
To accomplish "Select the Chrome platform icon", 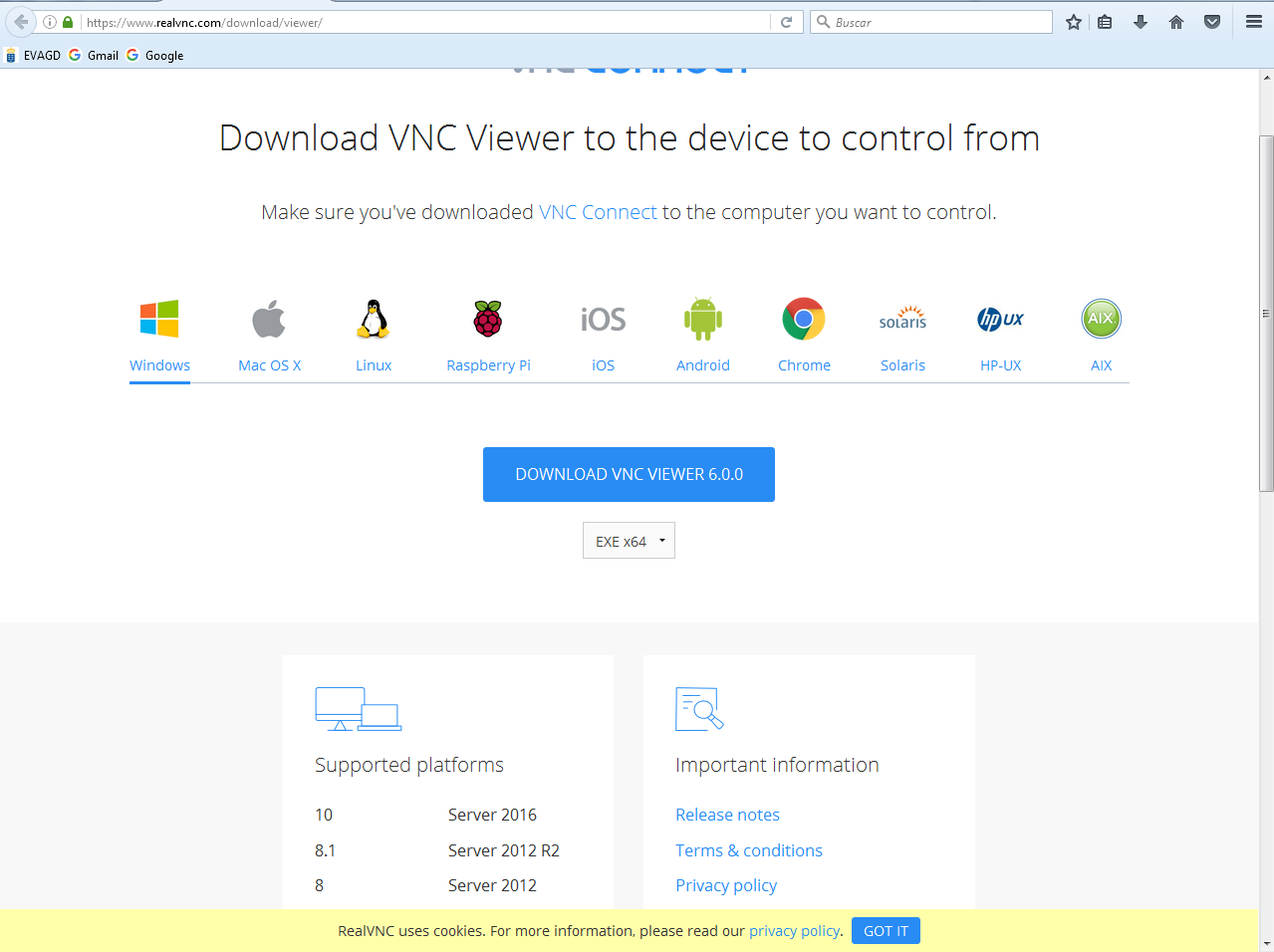I will click(803, 317).
